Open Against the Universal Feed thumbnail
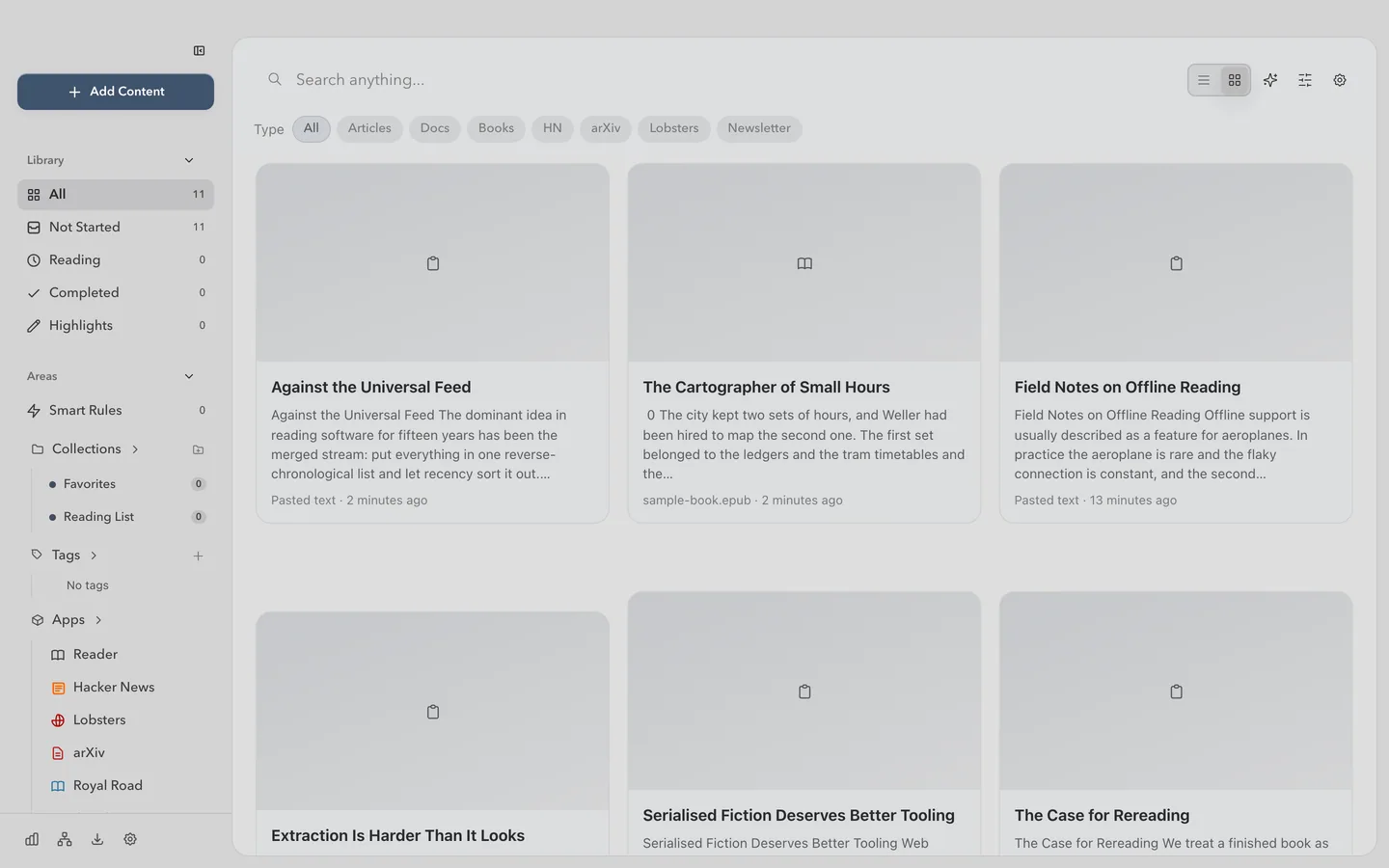 [433, 262]
